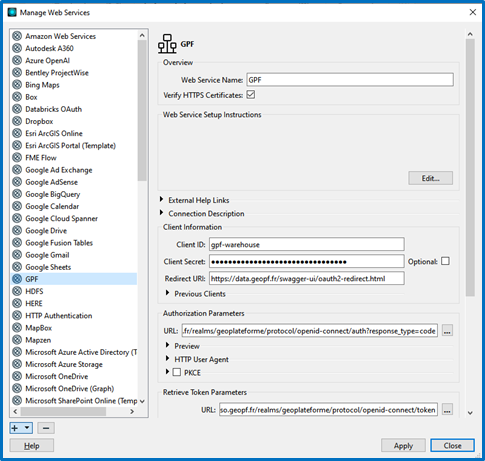This screenshot has width=485, height=461.
Task: Select Microsoft SharePoint Online entry
Action: pyautogui.click(x=81, y=401)
